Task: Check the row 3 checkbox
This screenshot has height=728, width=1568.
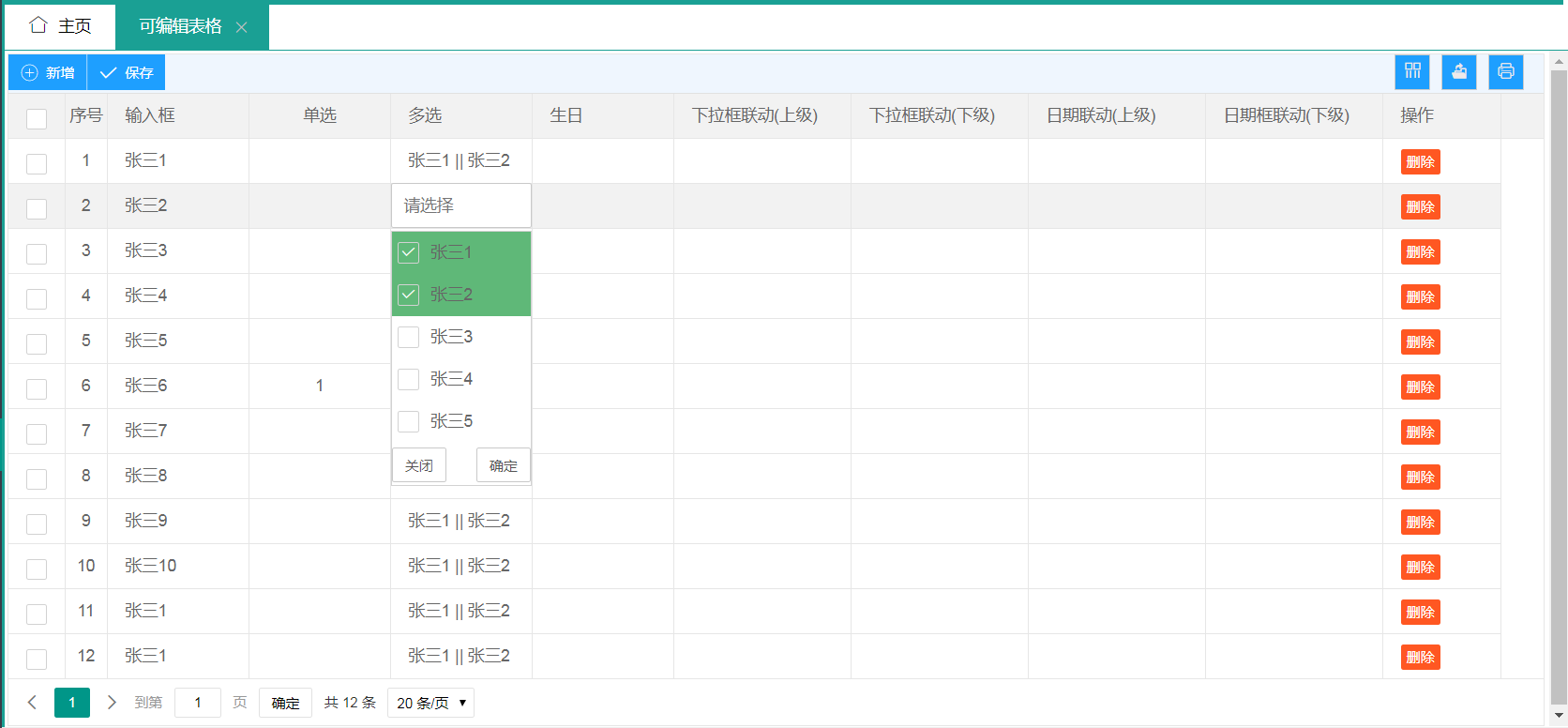Action: pyautogui.click(x=37, y=253)
